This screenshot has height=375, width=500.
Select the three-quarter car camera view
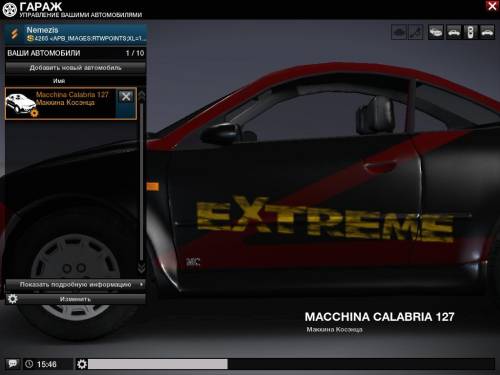click(436, 32)
